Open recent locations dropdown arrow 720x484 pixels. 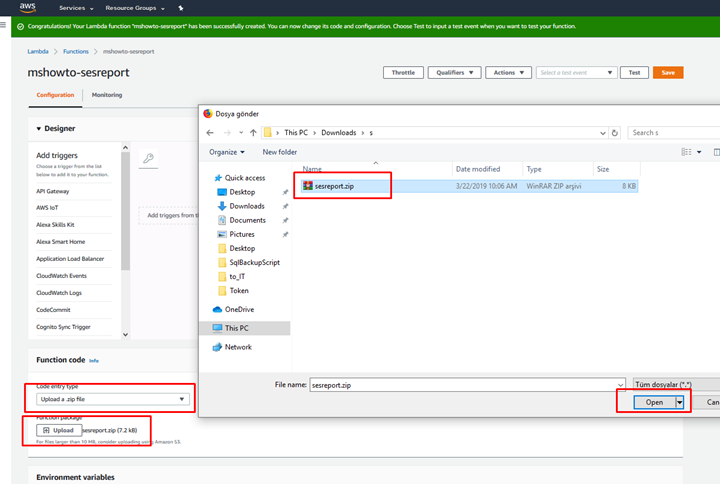[241, 133]
